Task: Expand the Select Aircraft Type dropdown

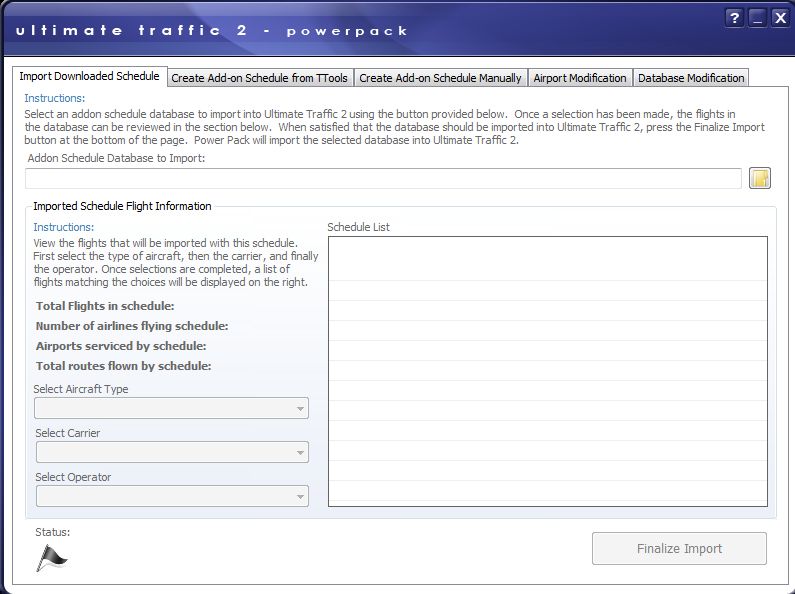Action: (171, 408)
